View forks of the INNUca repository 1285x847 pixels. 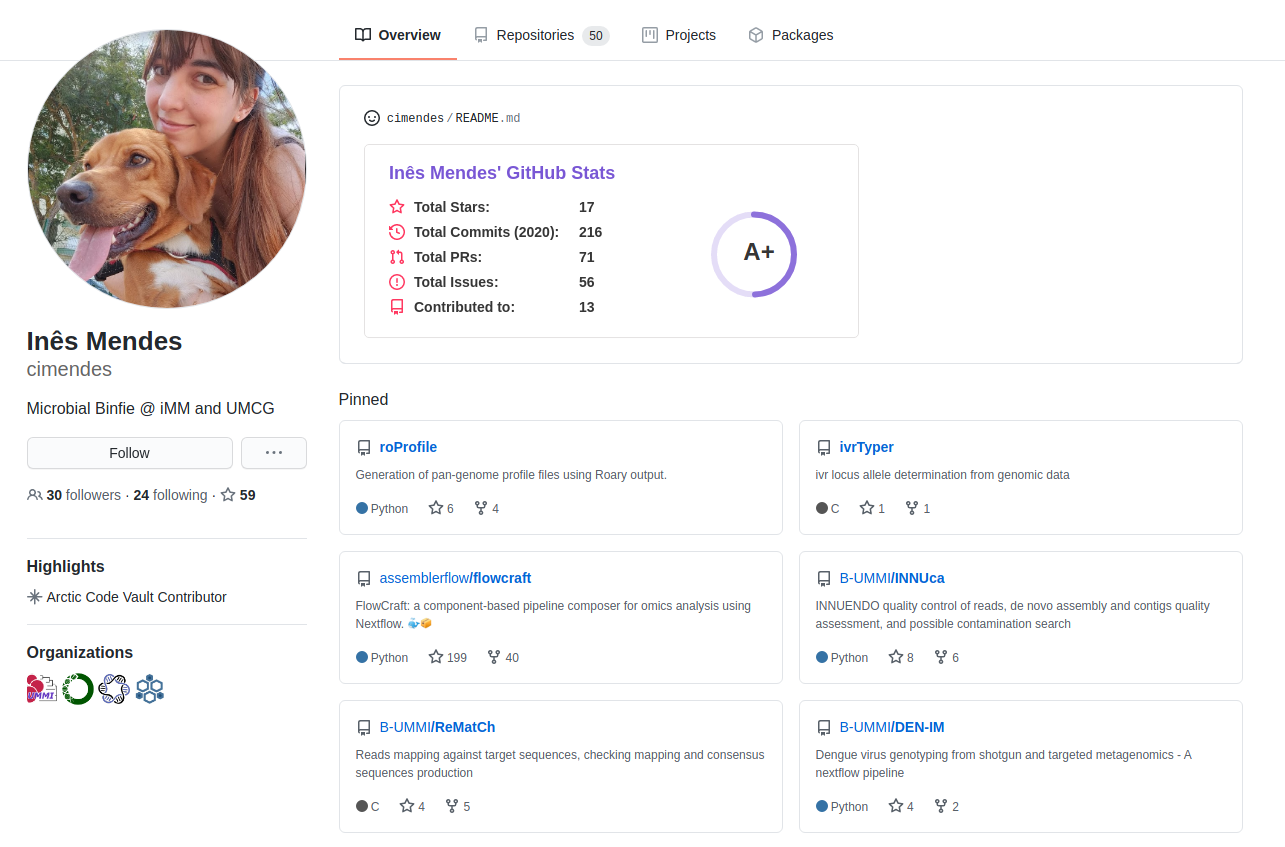tap(947, 657)
